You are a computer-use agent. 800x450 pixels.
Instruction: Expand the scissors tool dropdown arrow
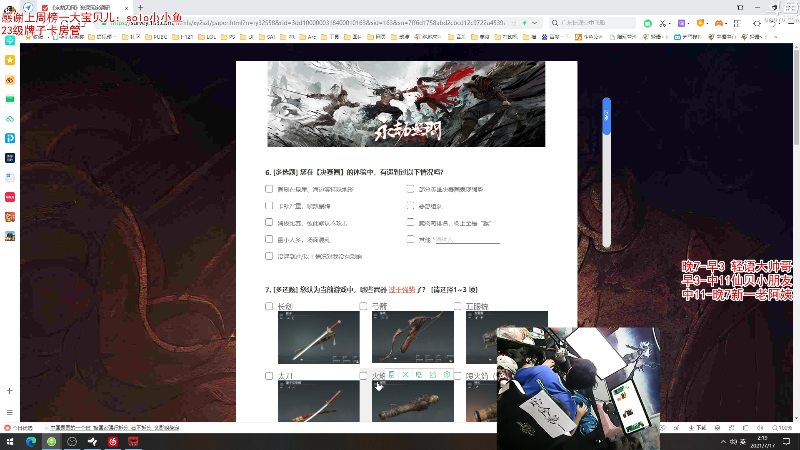pyautogui.click(x=671, y=23)
